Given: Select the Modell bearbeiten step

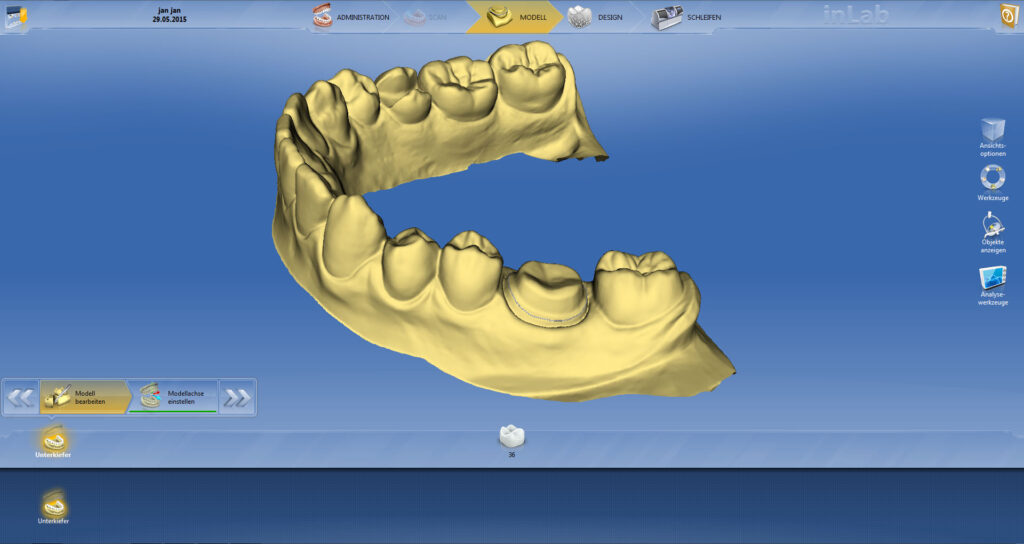Looking at the screenshot, I should tap(83, 397).
